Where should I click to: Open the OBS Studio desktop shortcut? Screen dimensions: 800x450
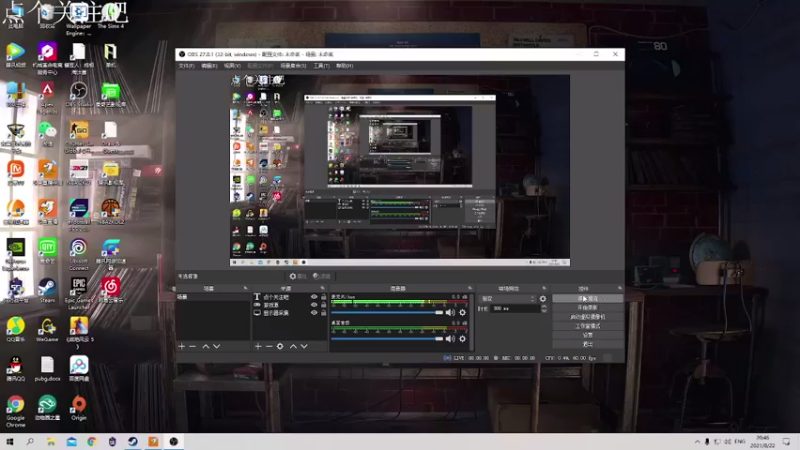pos(79,95)
